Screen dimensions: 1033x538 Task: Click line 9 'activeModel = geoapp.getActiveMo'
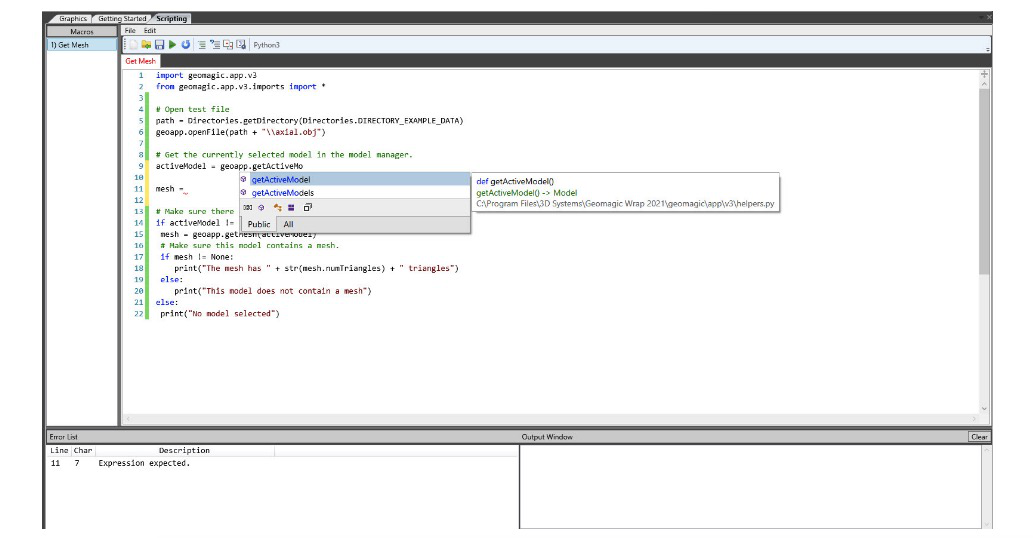click(x=229, y=166)
